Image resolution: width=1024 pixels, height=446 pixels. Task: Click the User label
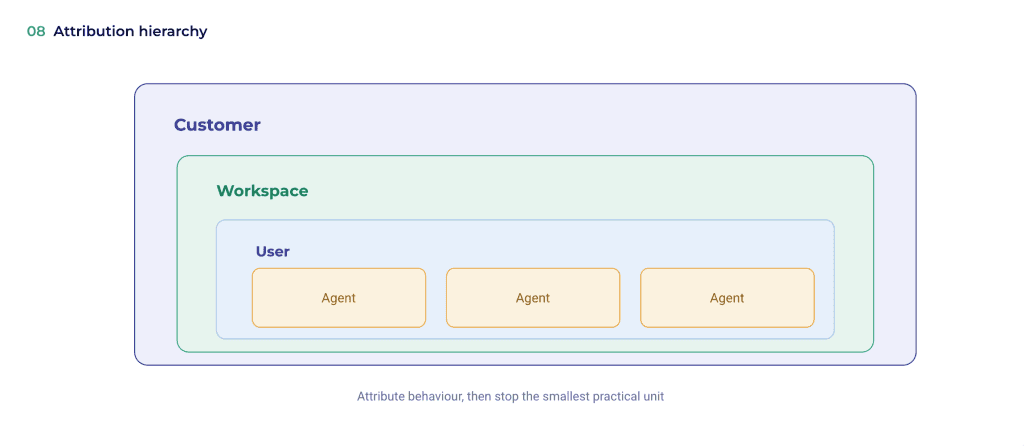[272, 251]
